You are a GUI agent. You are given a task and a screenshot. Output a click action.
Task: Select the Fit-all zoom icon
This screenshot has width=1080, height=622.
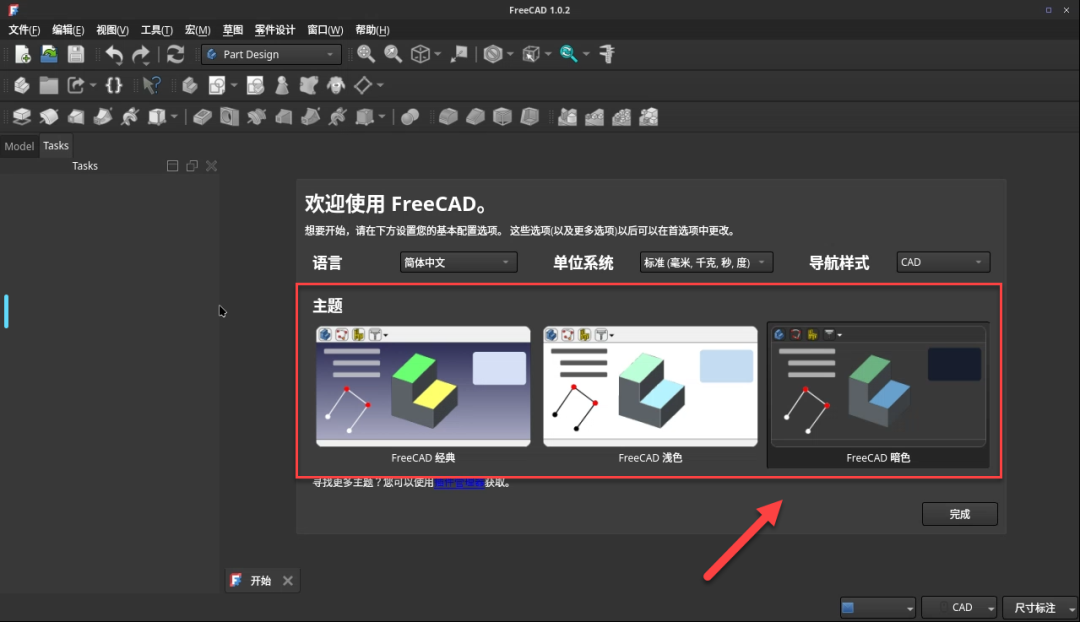point(365,53)
